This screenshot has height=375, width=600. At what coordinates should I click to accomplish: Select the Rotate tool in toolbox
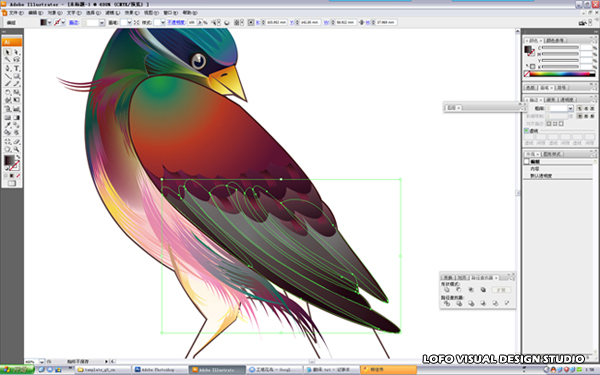(x=8, y=92)
